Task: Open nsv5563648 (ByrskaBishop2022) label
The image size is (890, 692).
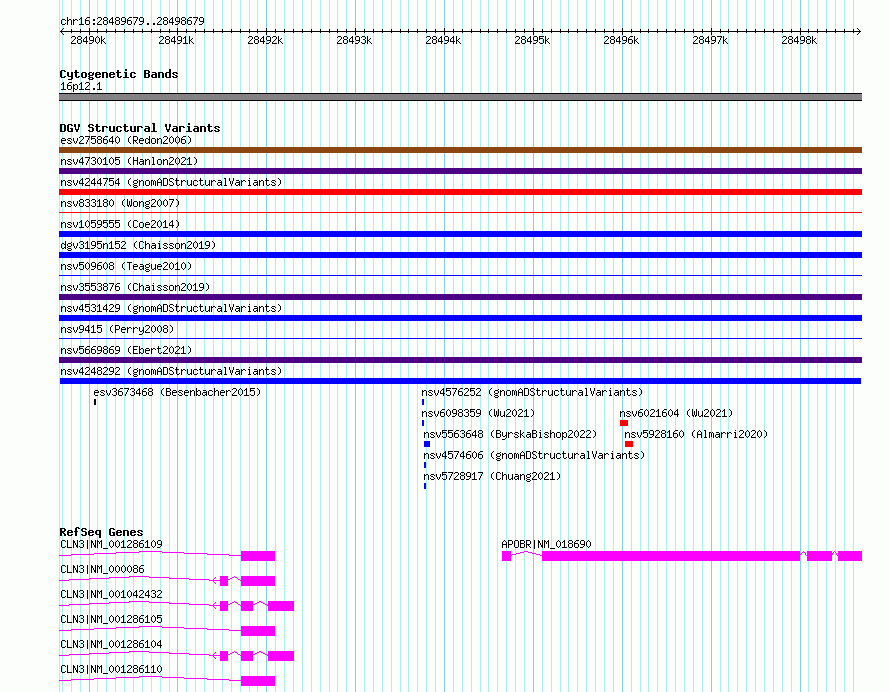Action: 510,434
